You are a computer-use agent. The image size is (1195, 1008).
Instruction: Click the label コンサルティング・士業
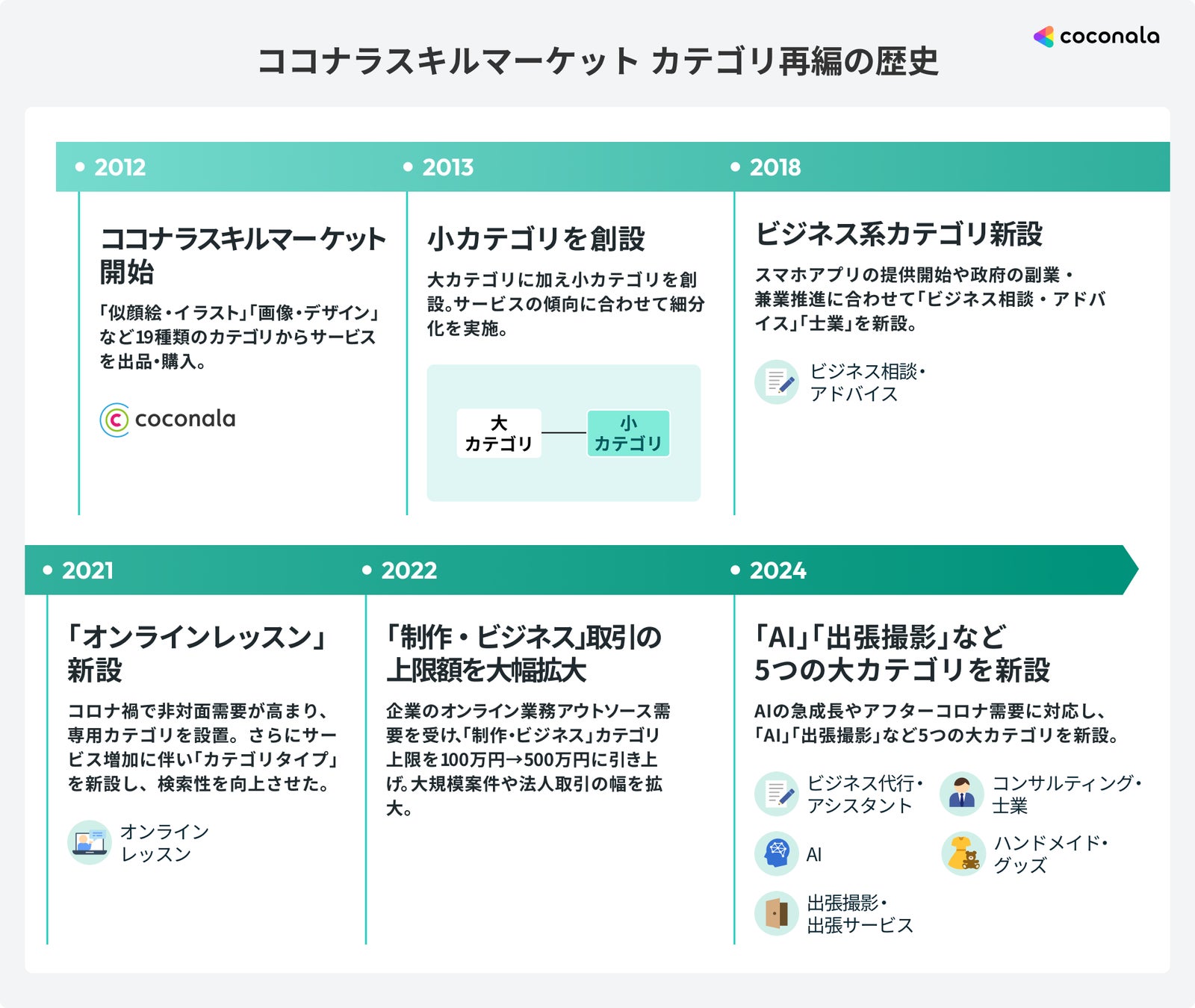[x=1067, y=794]
